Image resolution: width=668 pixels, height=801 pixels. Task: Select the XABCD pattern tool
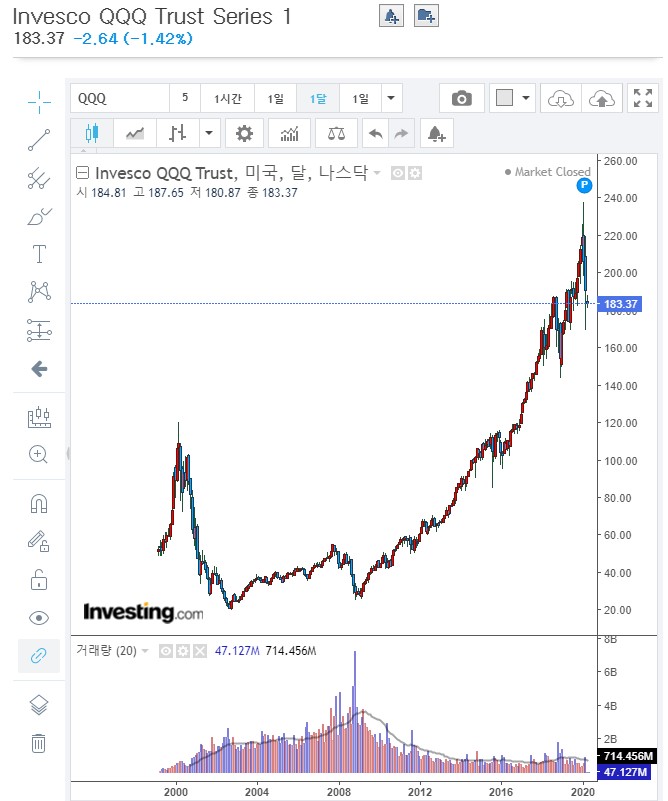click(39, 291)
